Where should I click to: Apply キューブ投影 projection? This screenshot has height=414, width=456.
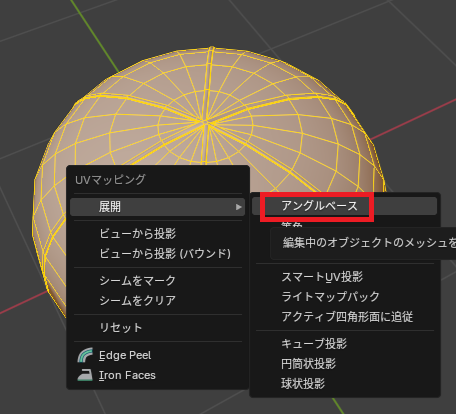314,343
